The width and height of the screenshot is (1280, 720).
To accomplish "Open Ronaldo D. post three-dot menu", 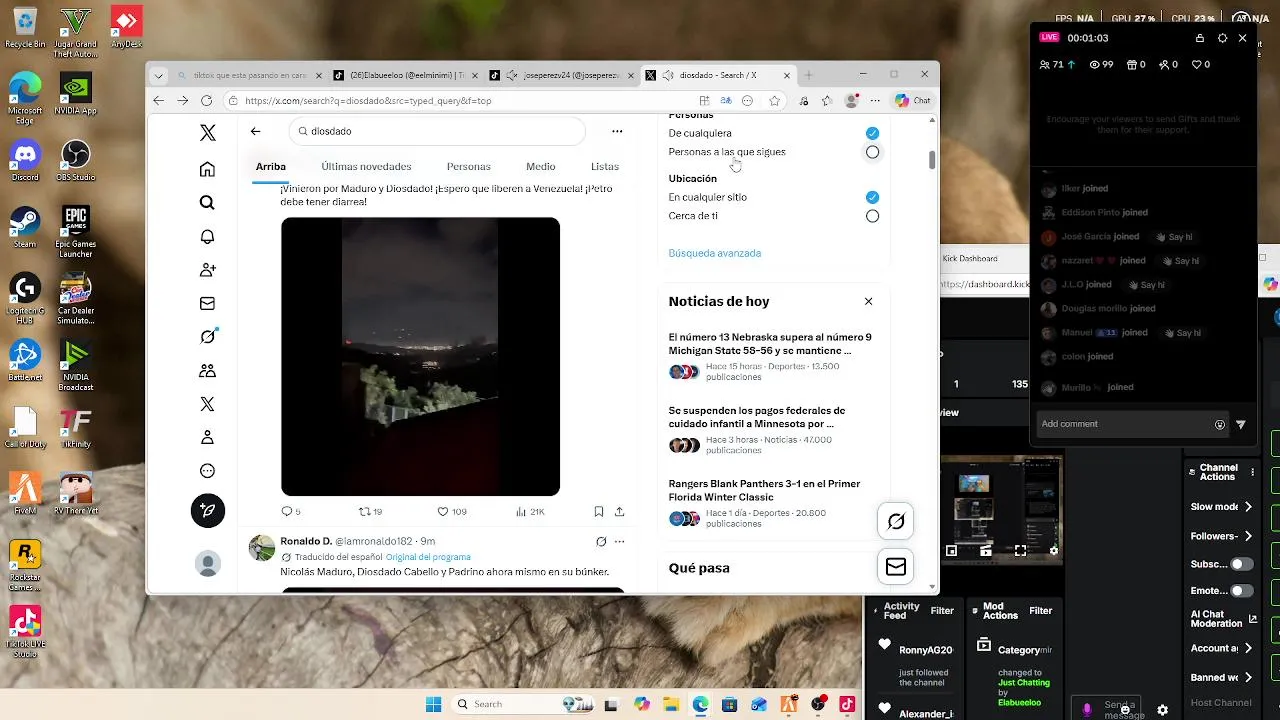I will pyautogui.click(x=619, y=541).
